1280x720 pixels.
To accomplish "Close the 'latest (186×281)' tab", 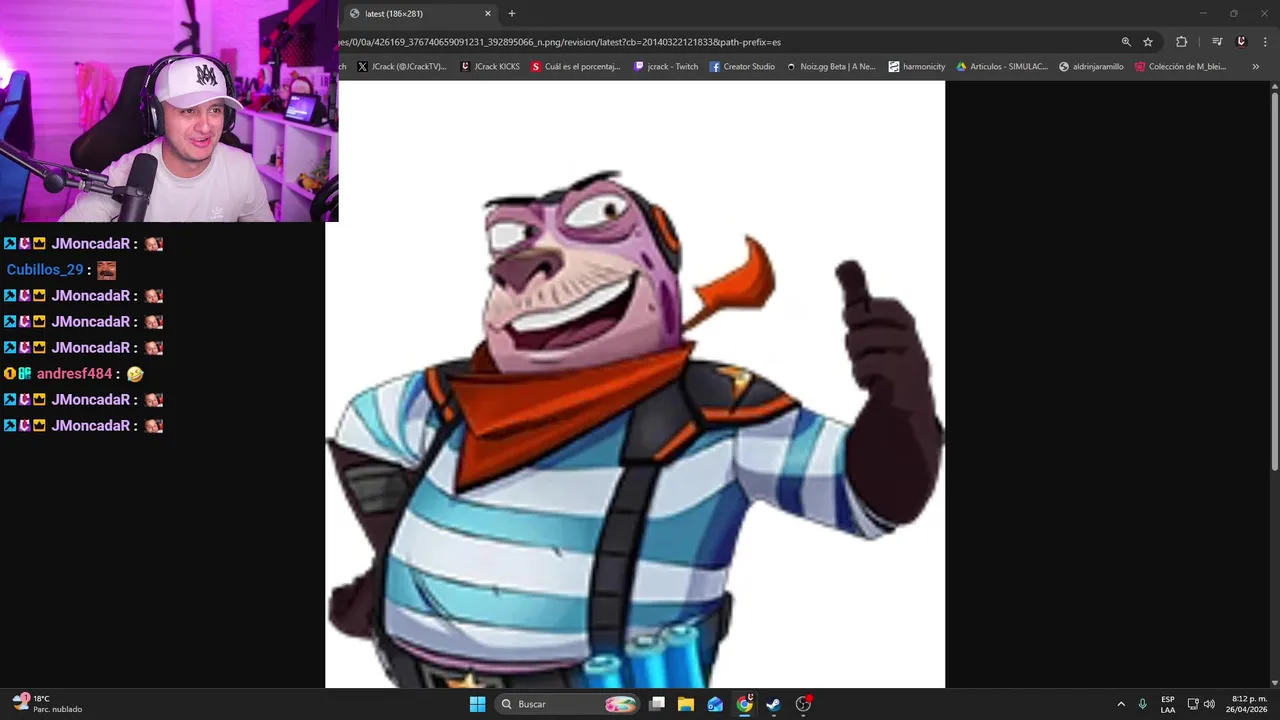I will [488, 14].
